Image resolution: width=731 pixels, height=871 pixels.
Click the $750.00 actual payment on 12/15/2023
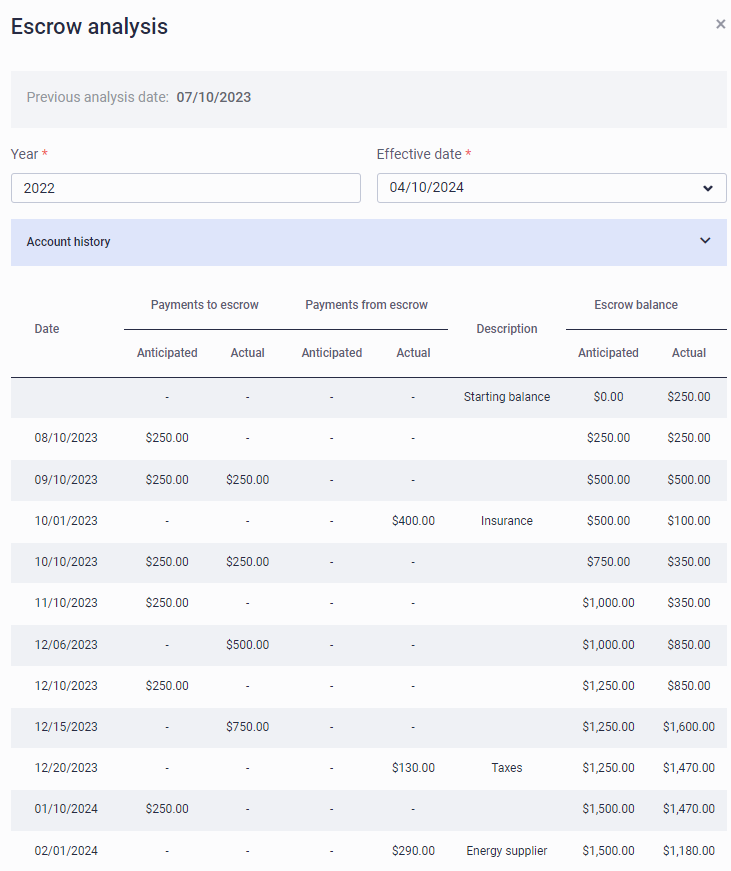[x=247, y=727]
